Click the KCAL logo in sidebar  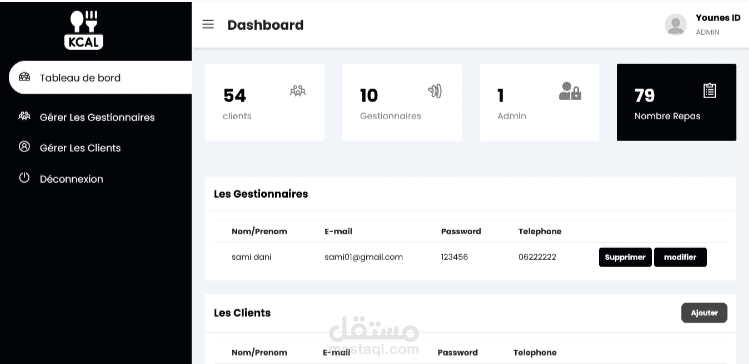click(84, 30)
